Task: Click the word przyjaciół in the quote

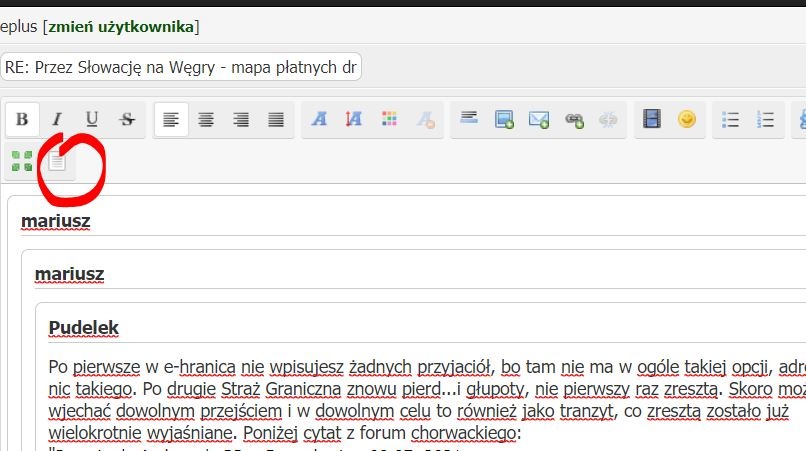Action: 455,367
